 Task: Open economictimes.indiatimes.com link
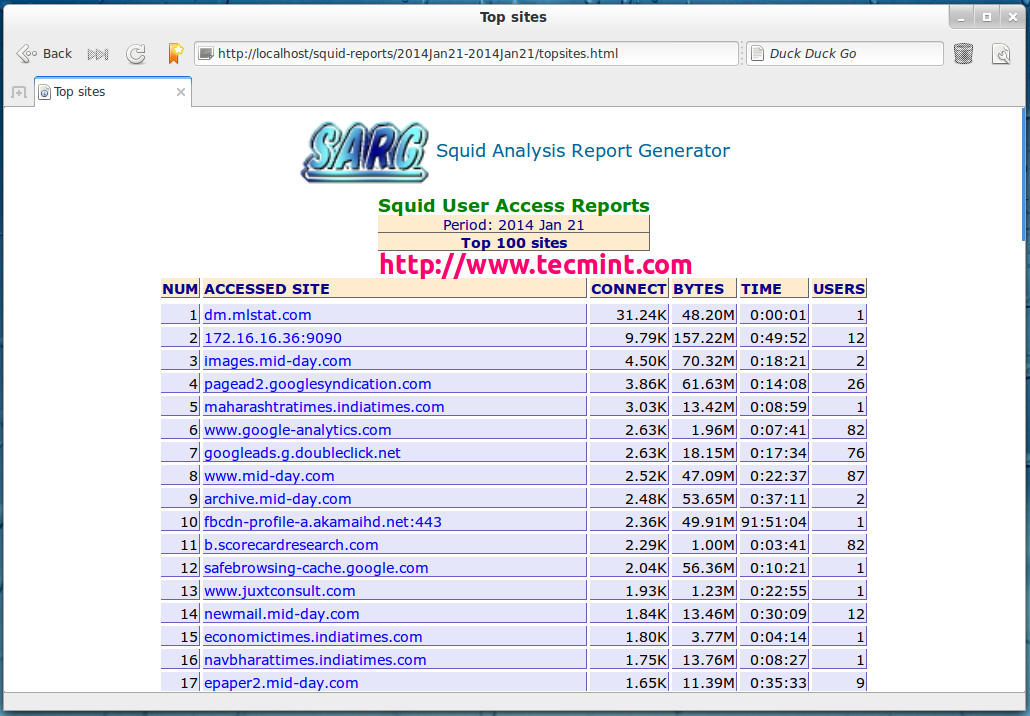click(x=313, y=637)
